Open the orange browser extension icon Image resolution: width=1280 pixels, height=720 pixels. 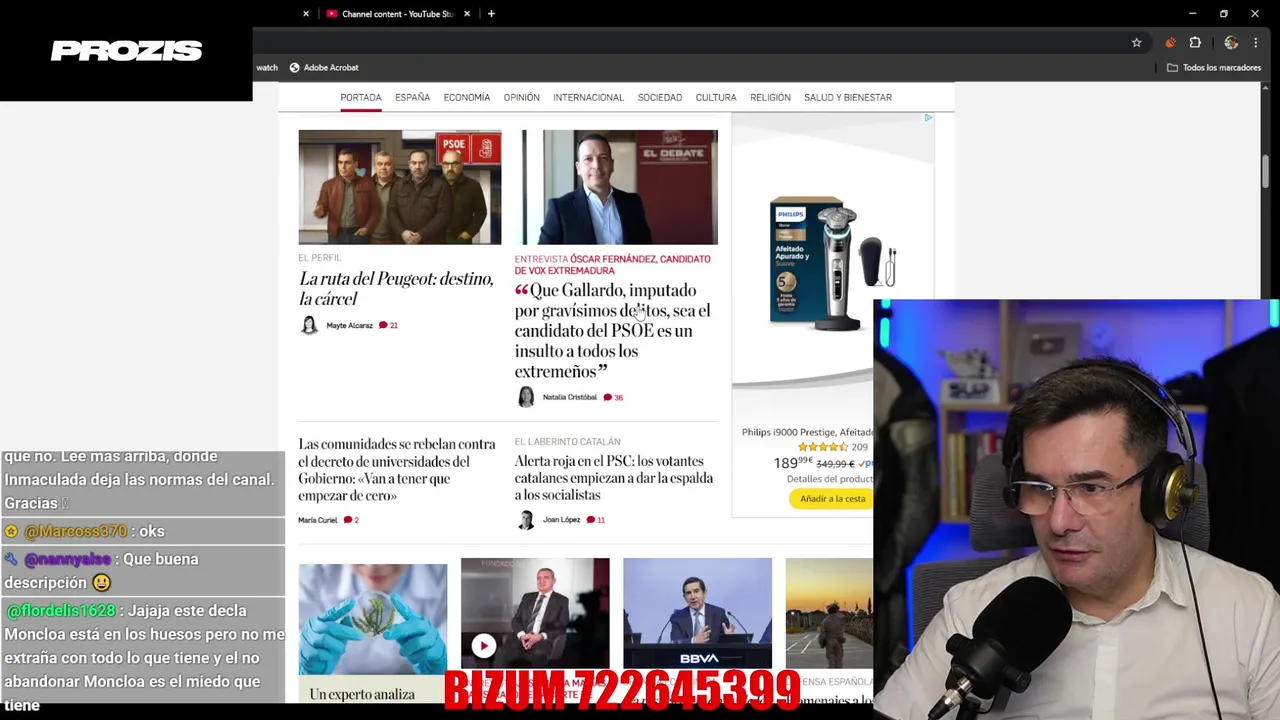(1170, 43)
